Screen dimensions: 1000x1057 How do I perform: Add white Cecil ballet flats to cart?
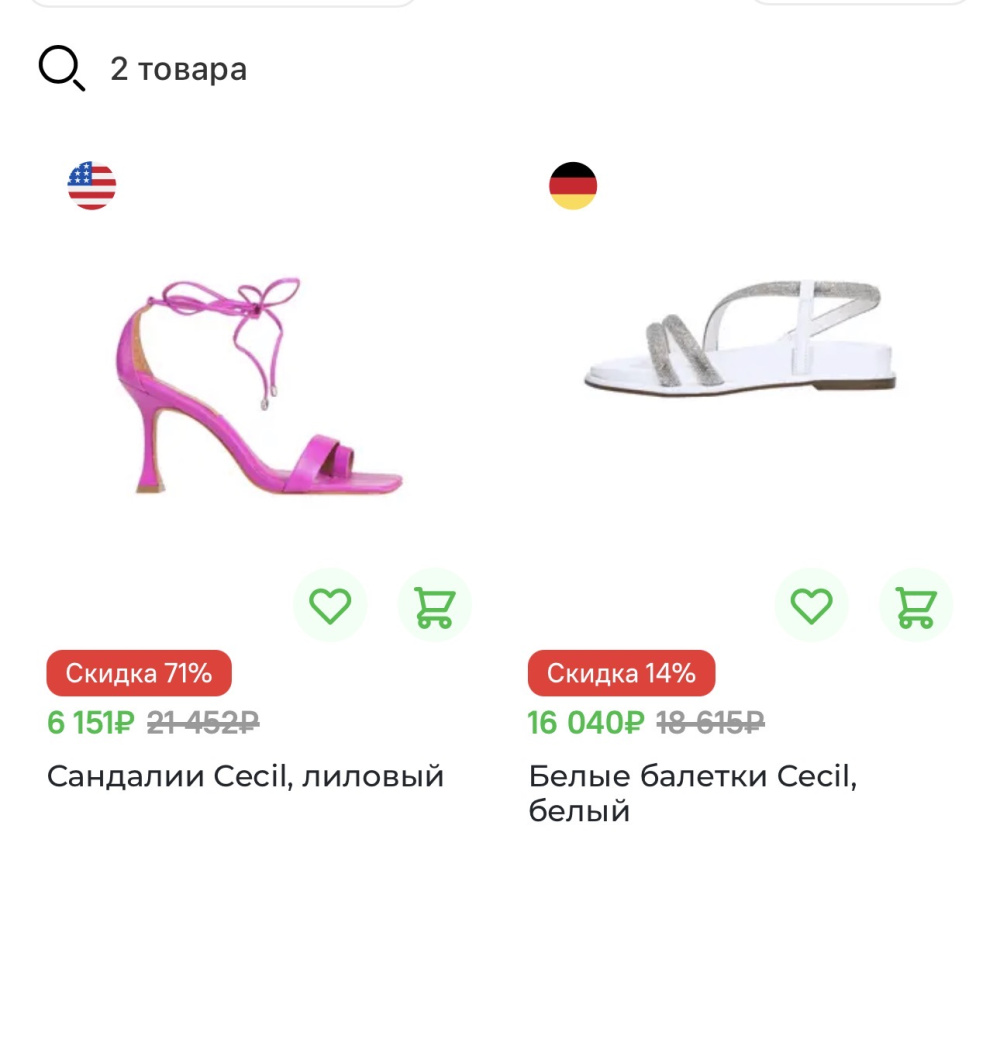916,605
